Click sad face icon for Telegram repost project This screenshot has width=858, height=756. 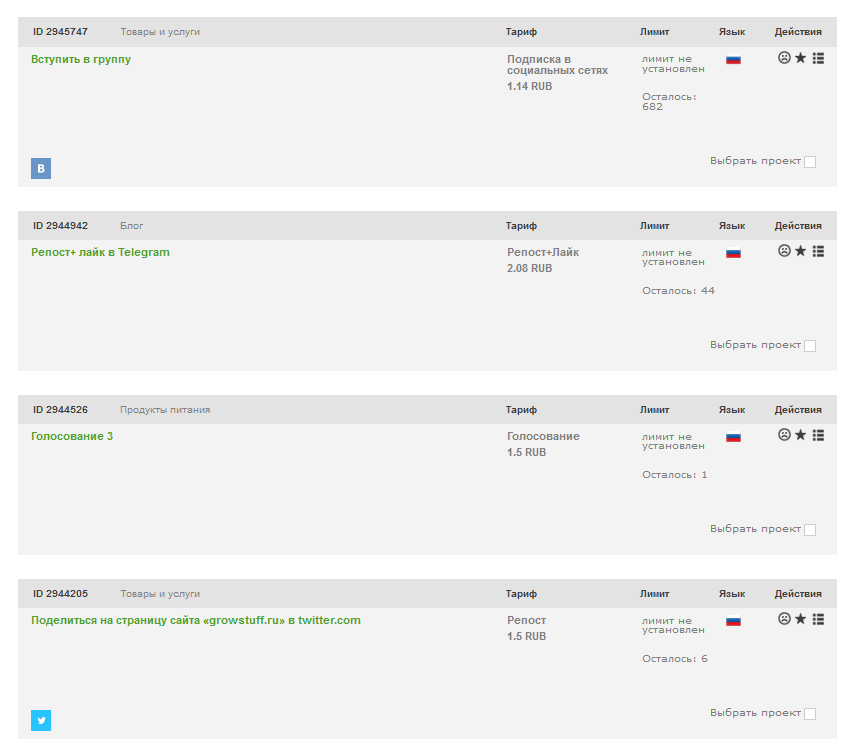point(784,251)
